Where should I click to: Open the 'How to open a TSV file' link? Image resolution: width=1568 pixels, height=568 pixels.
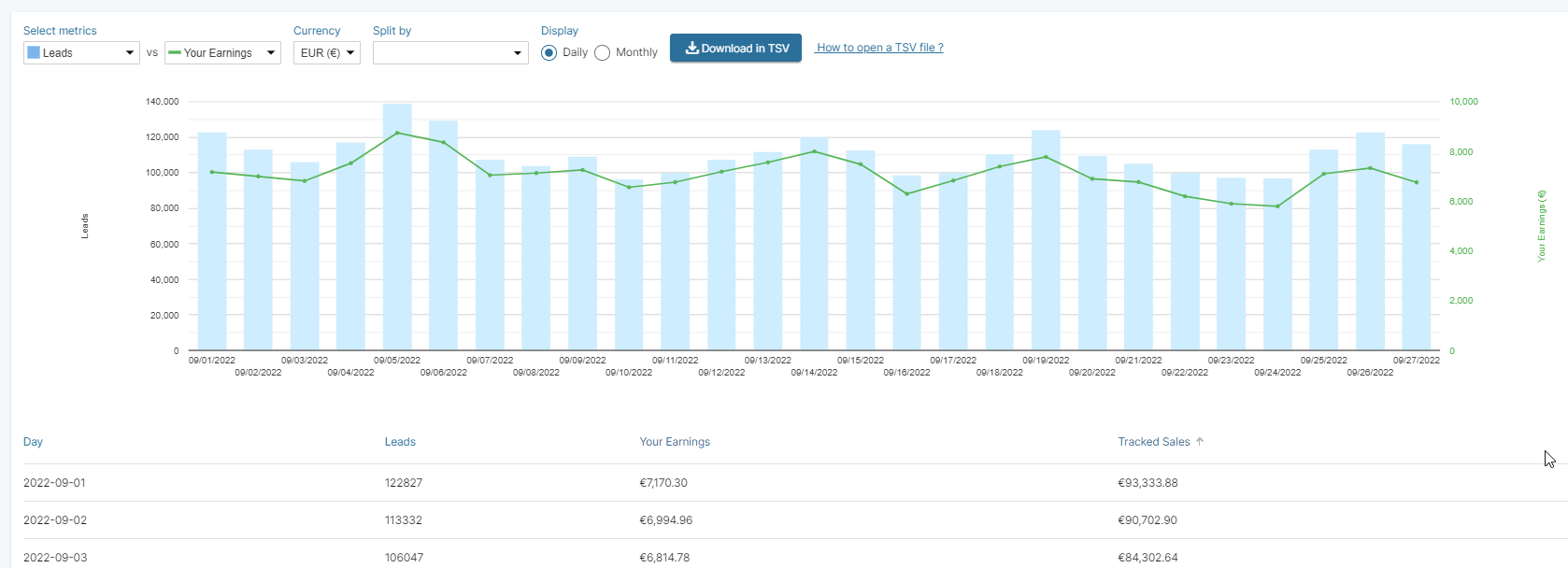(879, 48)
